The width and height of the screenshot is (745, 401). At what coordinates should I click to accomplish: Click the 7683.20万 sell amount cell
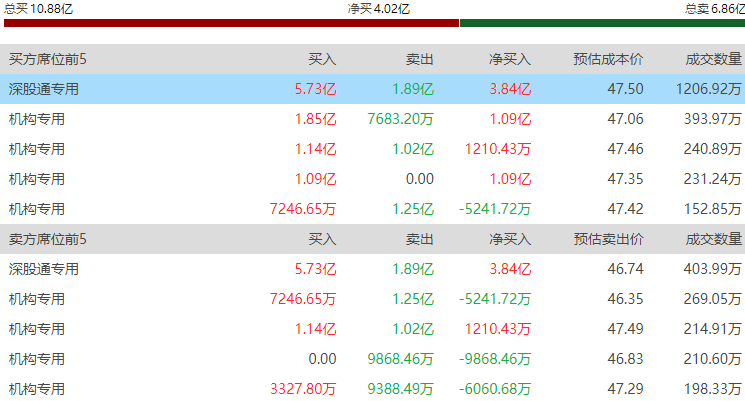click(x=401, y=119)
